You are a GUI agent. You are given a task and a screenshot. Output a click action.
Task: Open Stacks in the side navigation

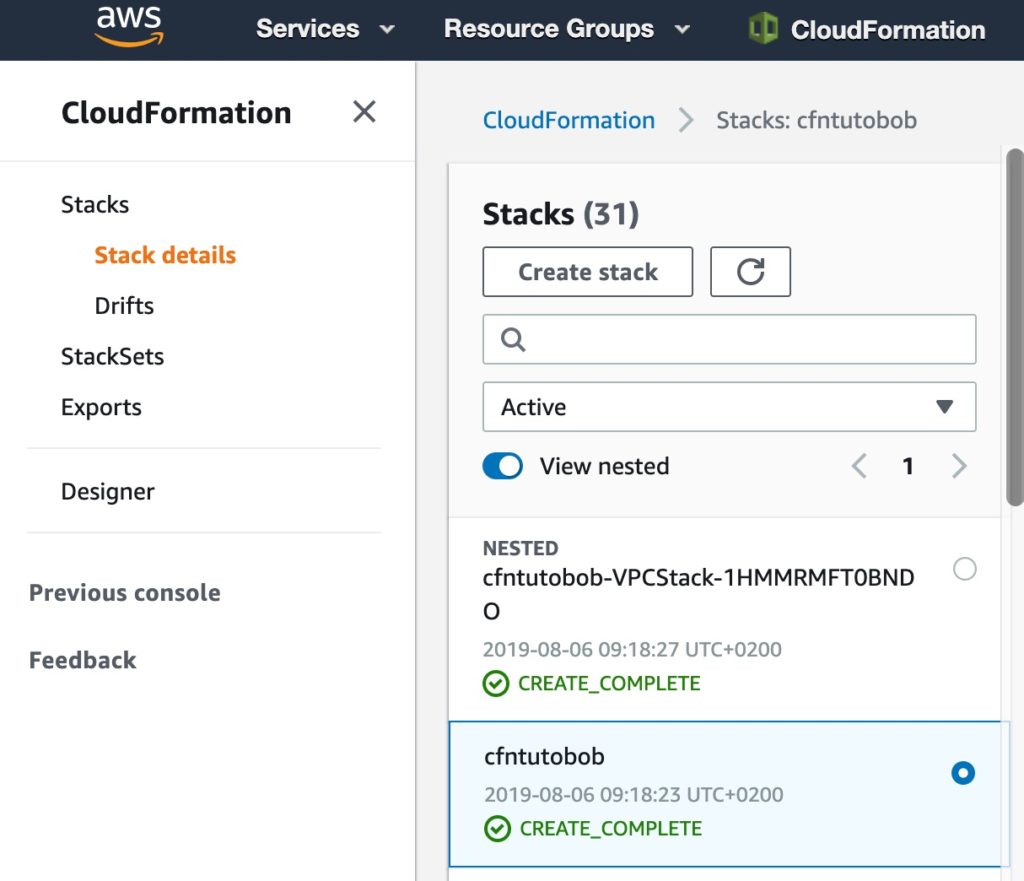(95, 204)
